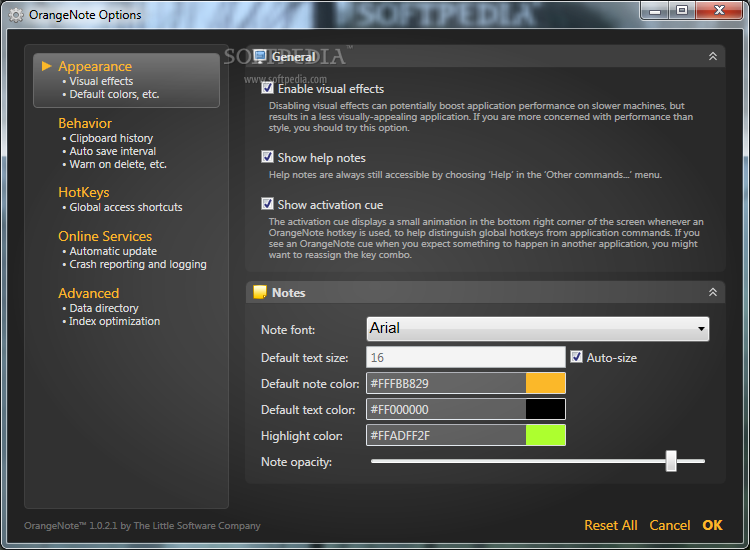Select Automatic update item

coord(113,251)
